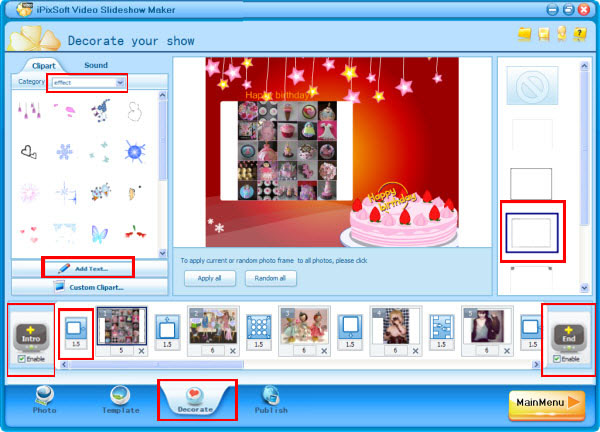Switch to the Sound tab
The image size is (600, 432).
96,65
